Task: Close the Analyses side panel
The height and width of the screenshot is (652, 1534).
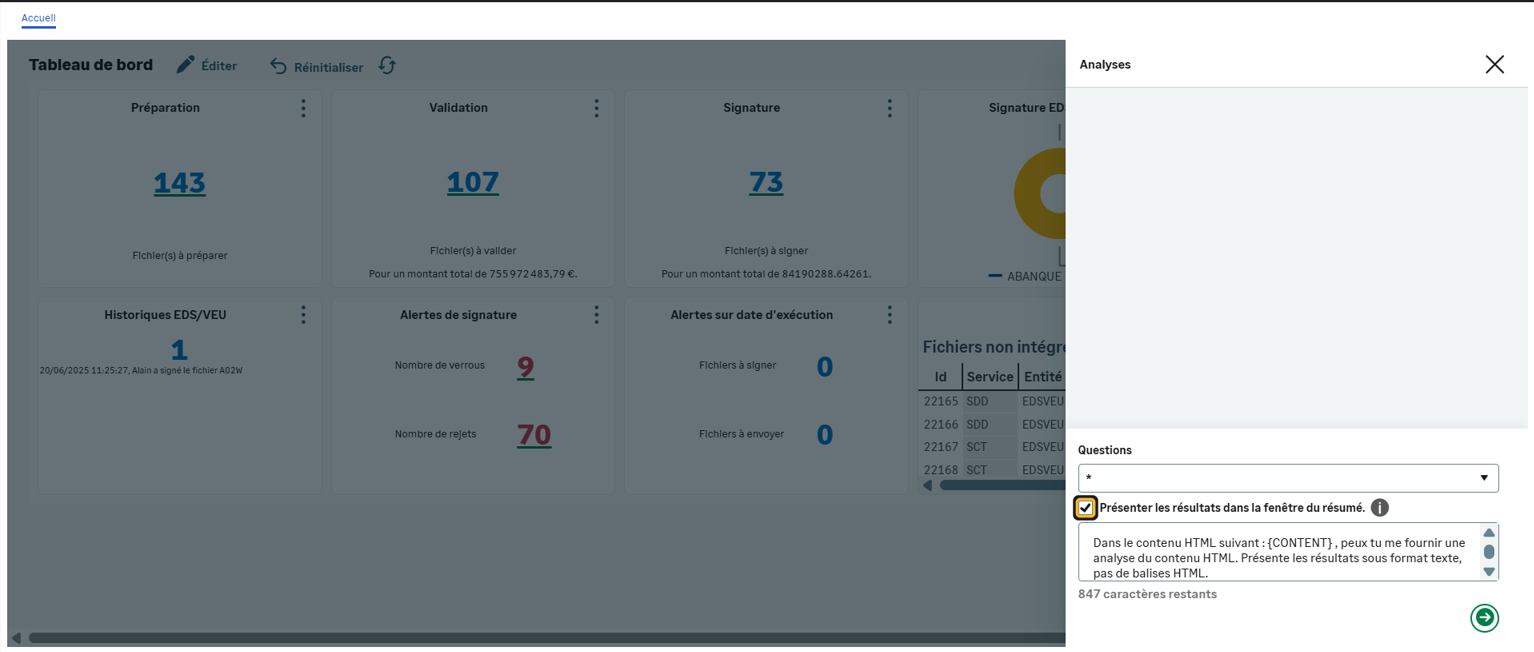Action: coord(1494,64)
